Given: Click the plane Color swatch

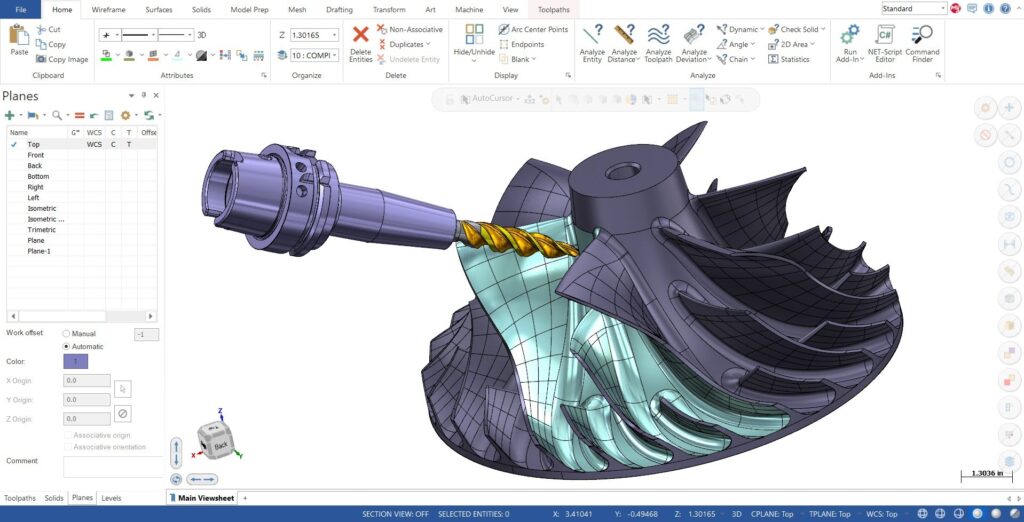Looking at the screenshot, I should click(75, 361).
